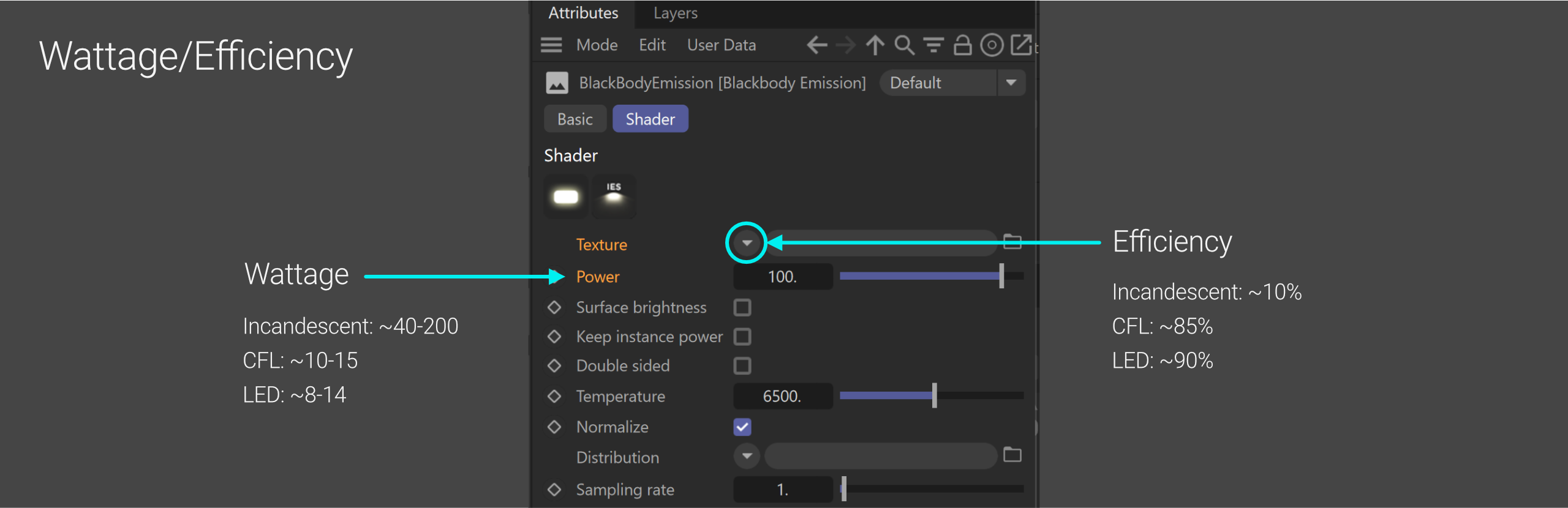This screenshot has width=1568, height=508.
Task: Click the back arrow navigation icon
Action: [x=816, y=45]
